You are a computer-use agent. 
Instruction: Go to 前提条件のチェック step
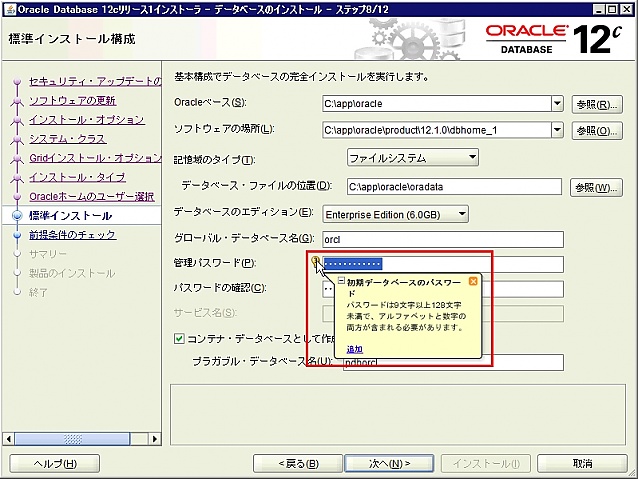[72, 235]
